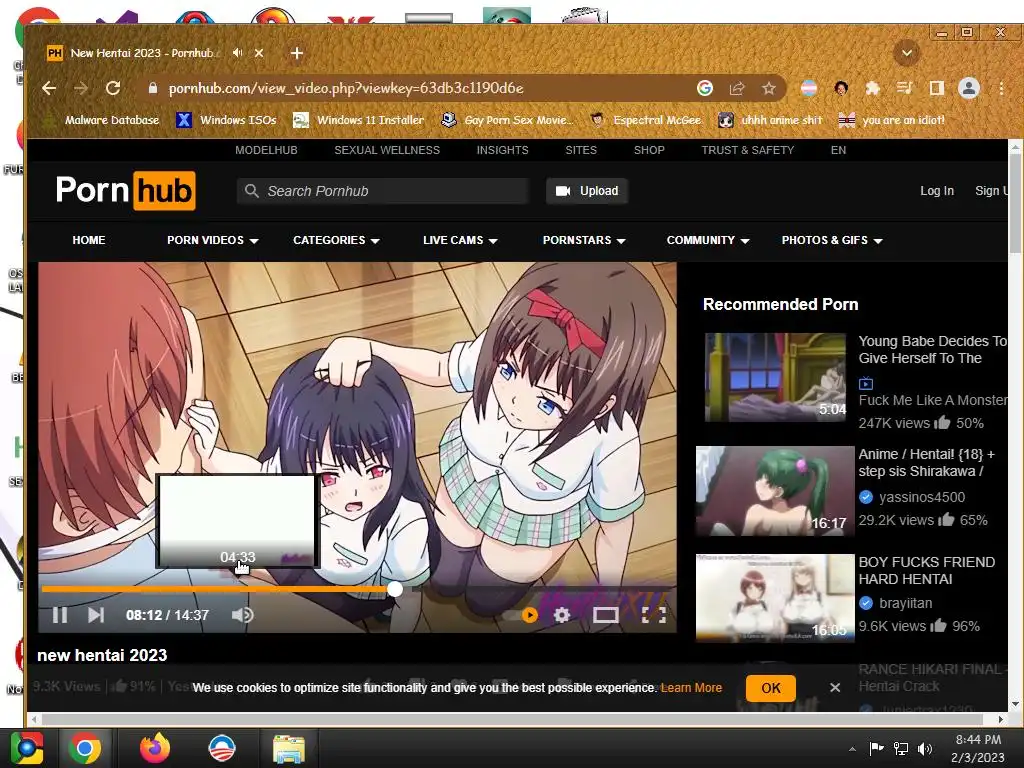This screenshot has height=768, width=1024.
Task: Open the Chrome three-dot menu
Action: pyautogui.click(x=1001, y=88)
